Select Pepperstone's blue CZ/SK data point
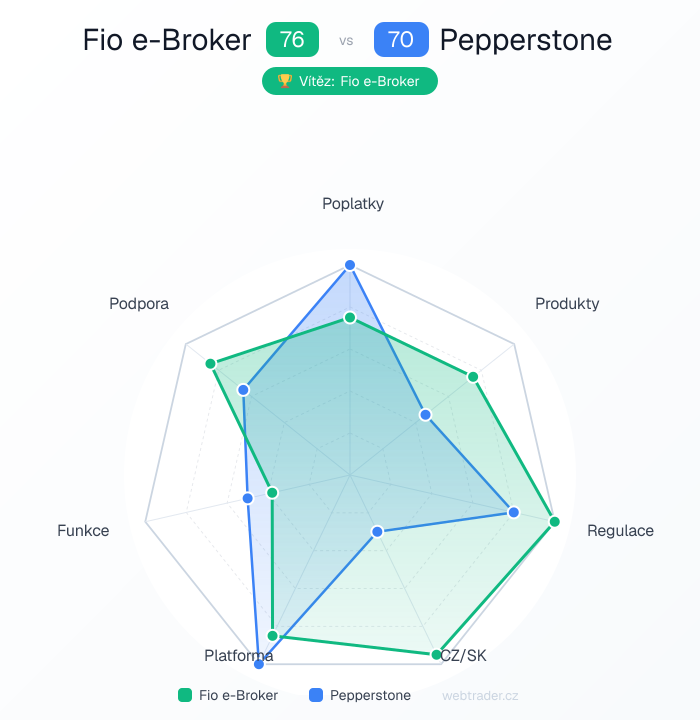This screenshot has height=720, width=700. [x=377, y=531]
